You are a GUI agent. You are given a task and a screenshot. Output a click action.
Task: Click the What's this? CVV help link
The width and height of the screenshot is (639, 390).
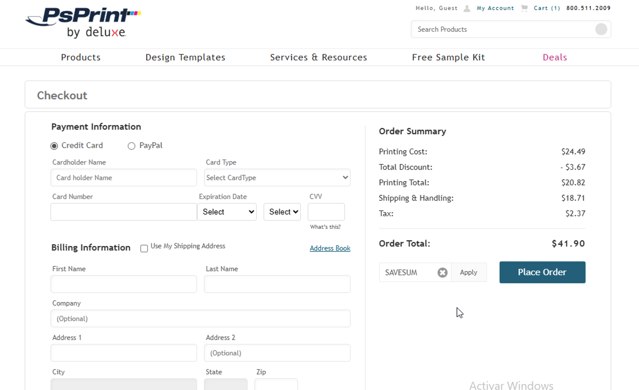pyautogui.click(x=325, y=227)
